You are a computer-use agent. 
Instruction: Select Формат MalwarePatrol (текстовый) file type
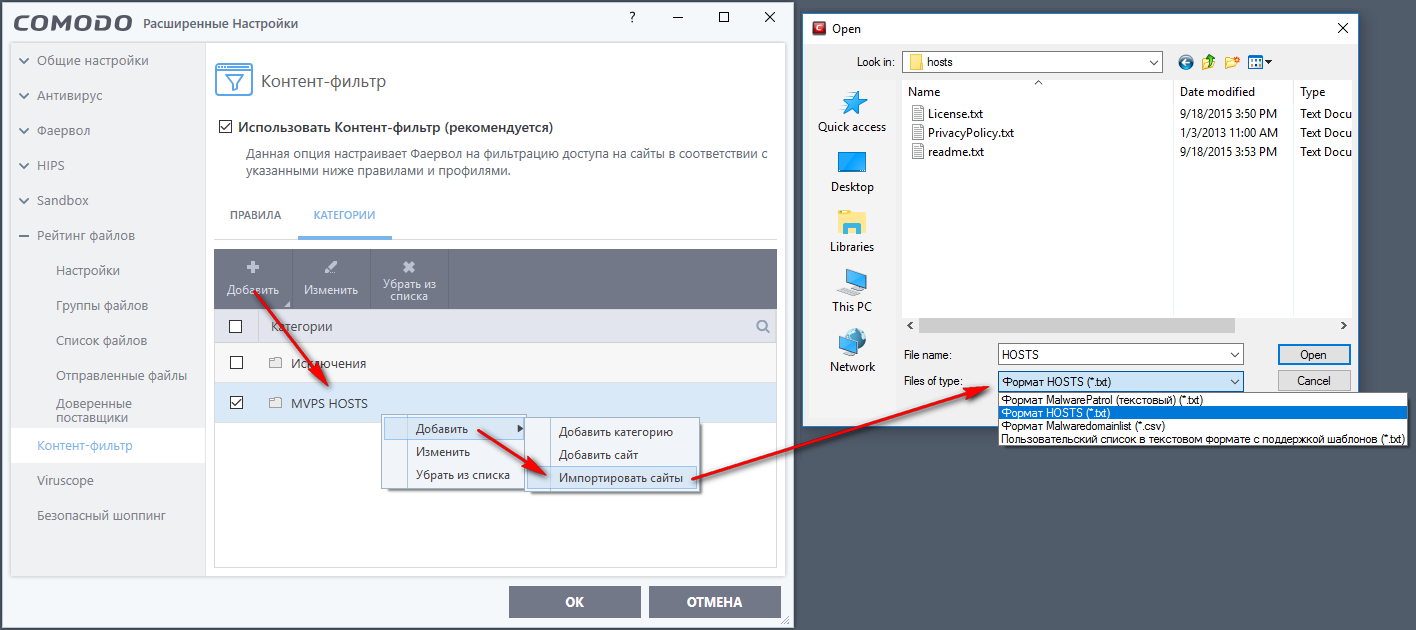[1203, 399]
